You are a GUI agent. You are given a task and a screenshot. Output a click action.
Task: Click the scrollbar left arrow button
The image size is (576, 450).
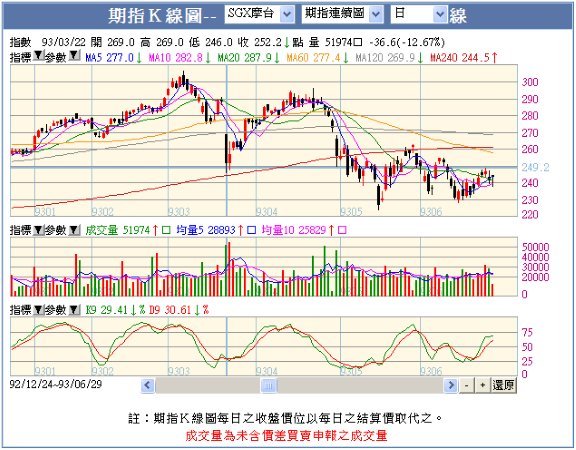click(148, 385)
